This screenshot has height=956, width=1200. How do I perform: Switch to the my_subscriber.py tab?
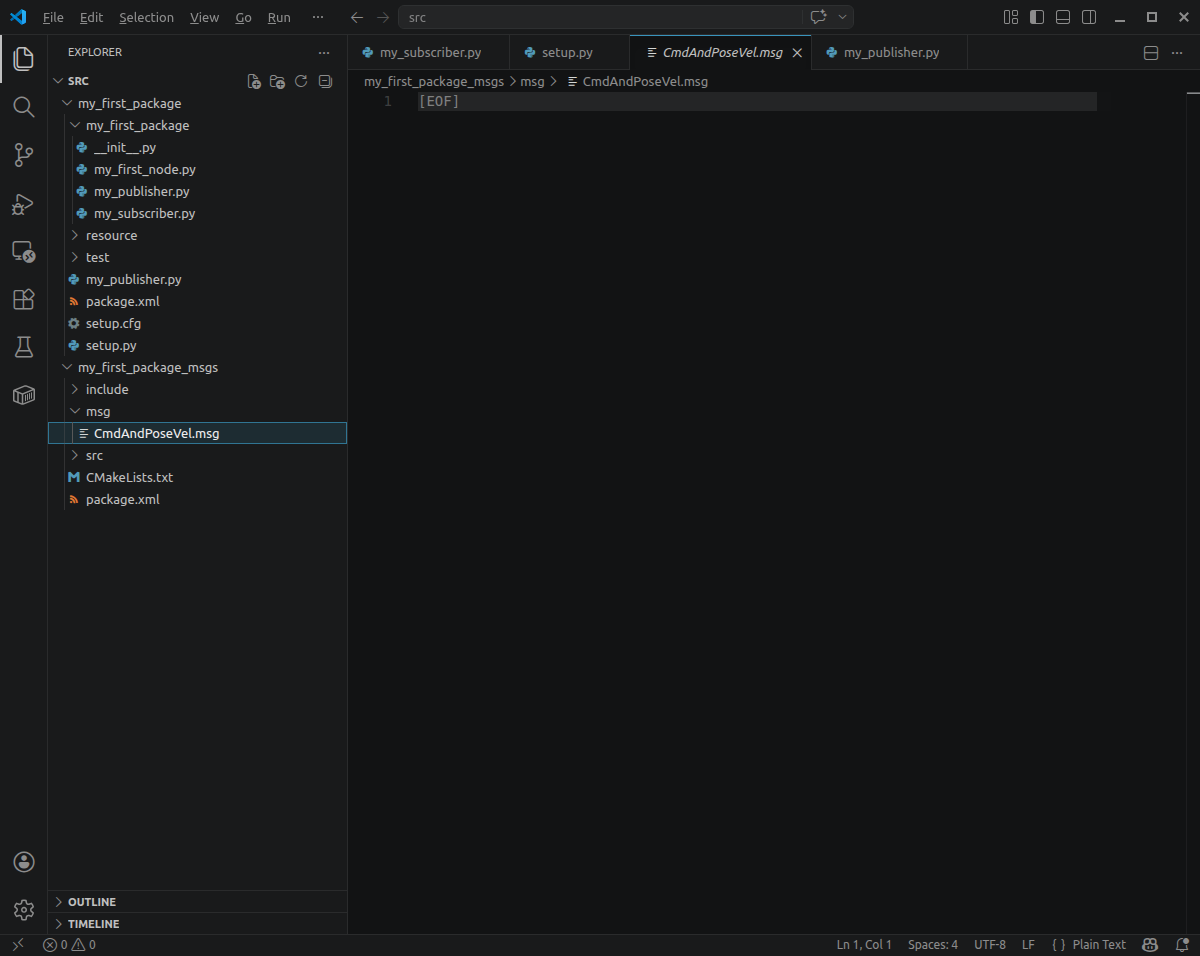430,52
